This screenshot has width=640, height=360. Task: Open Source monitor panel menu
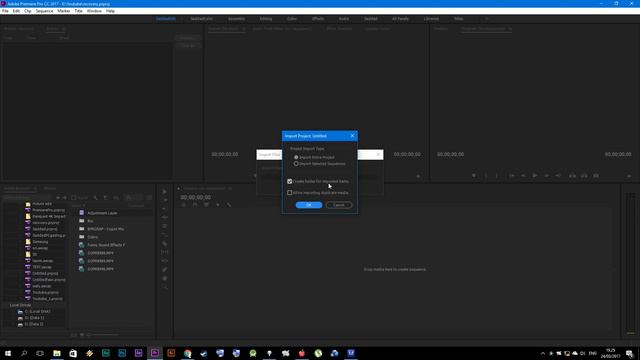(244, 29)
